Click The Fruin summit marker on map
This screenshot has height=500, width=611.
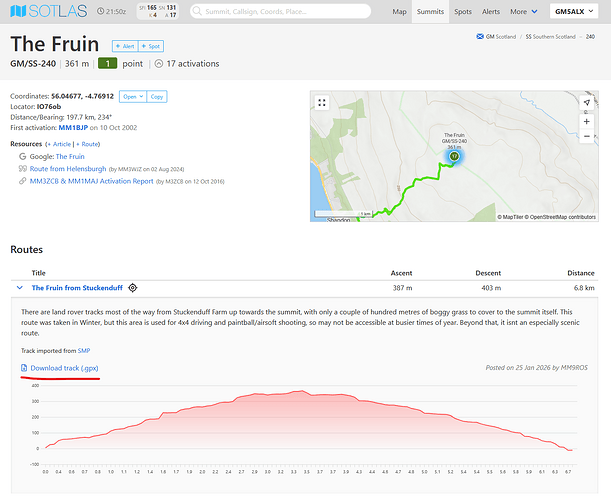tap(454, 157)
